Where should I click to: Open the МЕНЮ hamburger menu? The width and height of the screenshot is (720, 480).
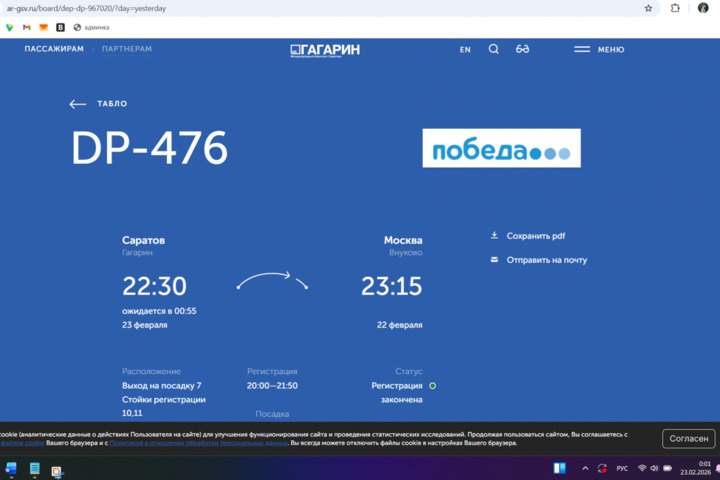tap(599, 49)
